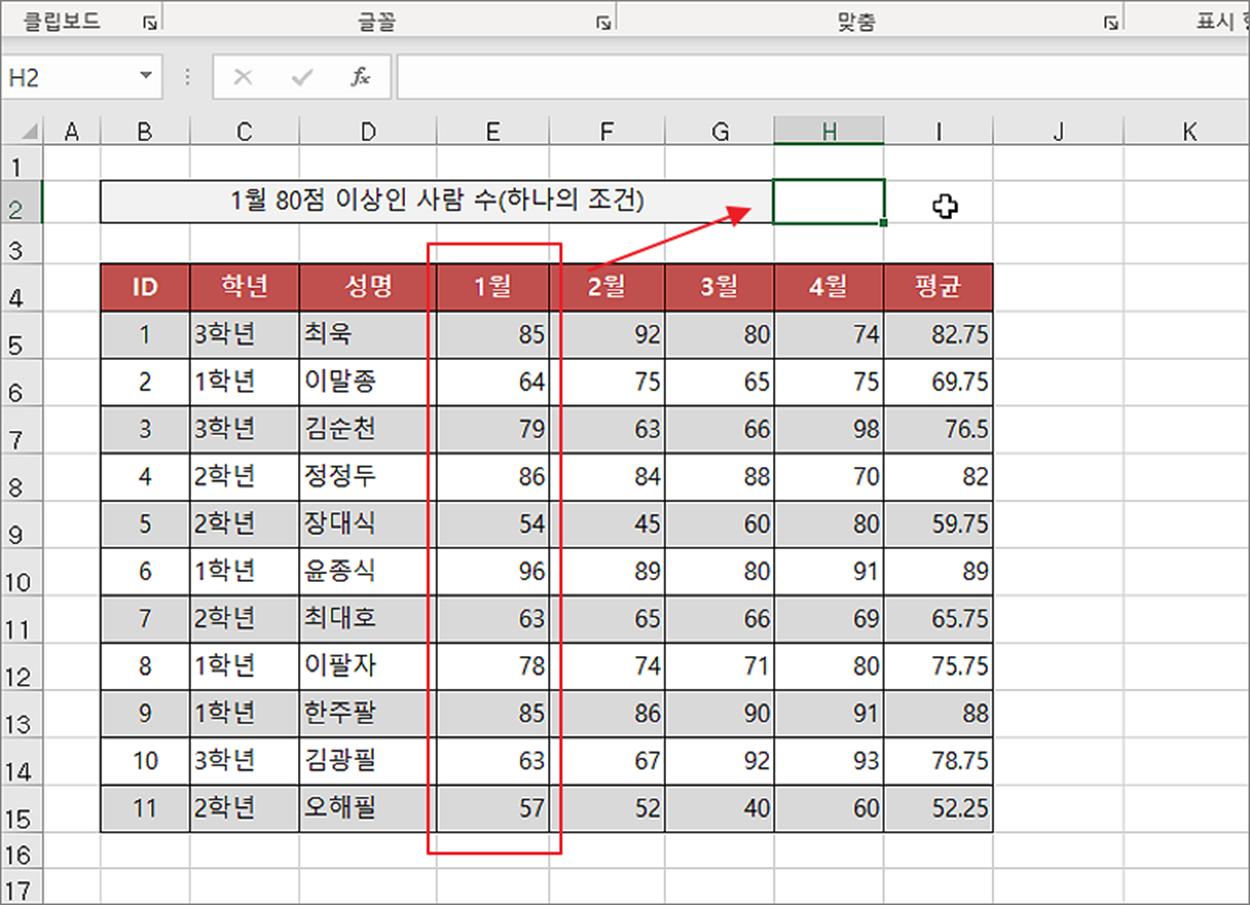This screenshot has width=1250, height=905.
Task: Open the Clipboard group dialog launcher
Action: (x=149, y=23)
